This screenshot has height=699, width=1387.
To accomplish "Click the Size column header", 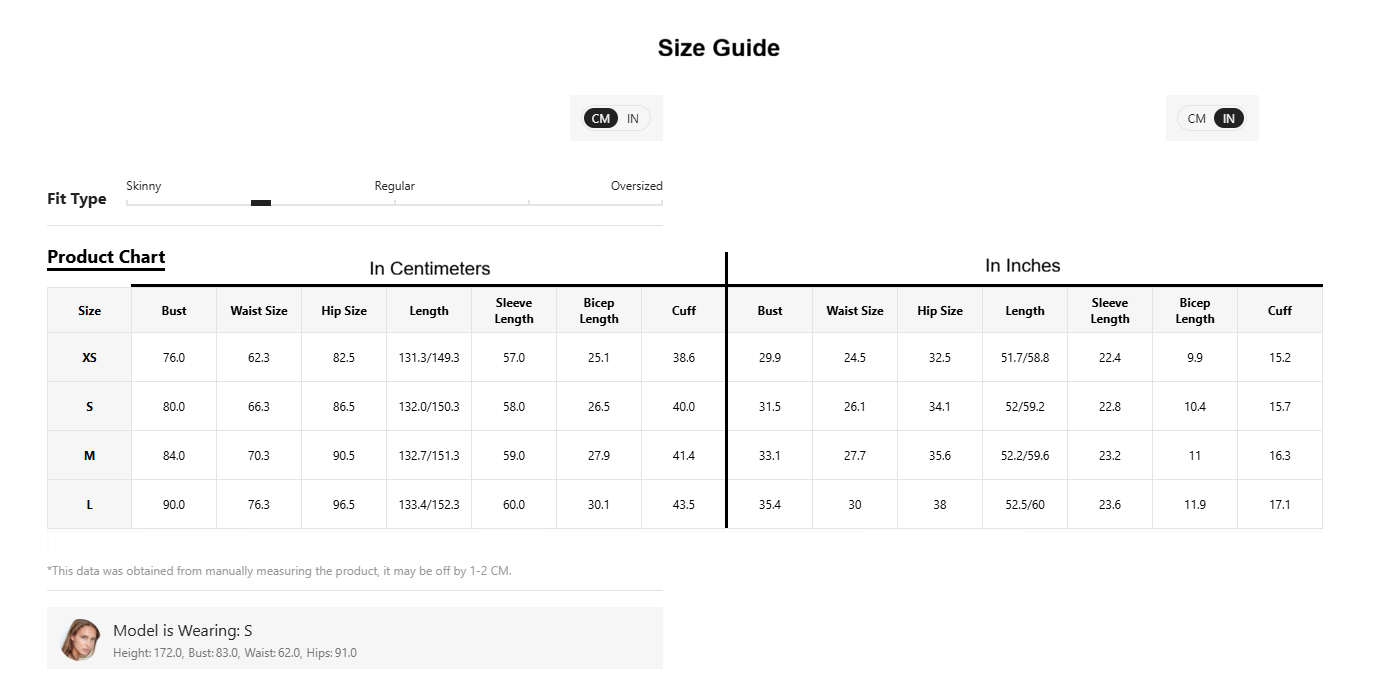I will 89,311.
